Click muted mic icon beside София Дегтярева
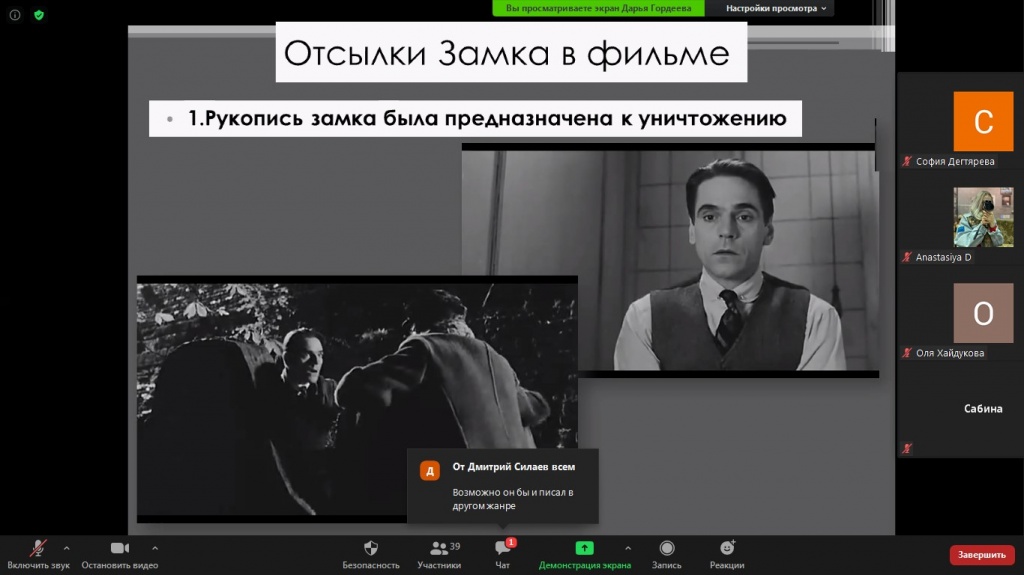The image size is (1024, 575). (907, 161)
